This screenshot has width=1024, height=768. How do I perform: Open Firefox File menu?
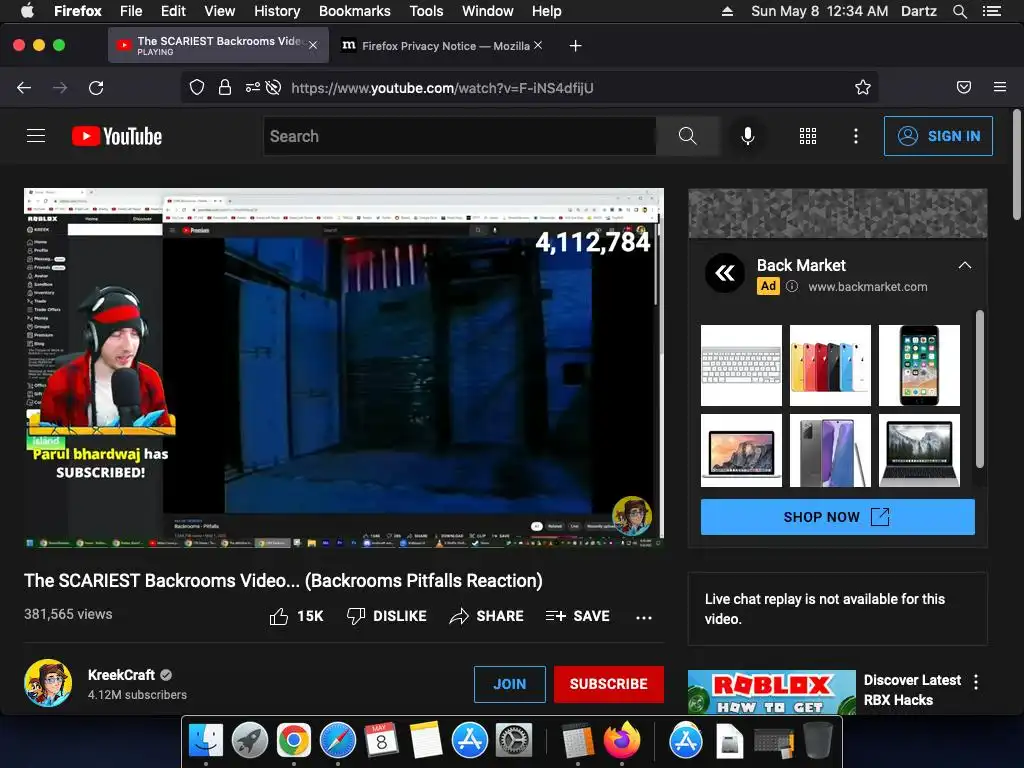point(131,11)
